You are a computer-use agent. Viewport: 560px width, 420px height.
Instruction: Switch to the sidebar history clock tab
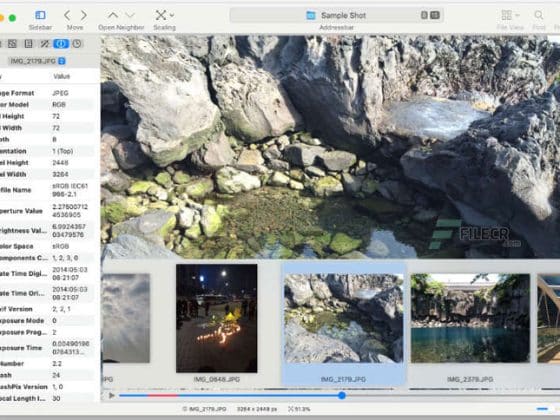point(77,44)
